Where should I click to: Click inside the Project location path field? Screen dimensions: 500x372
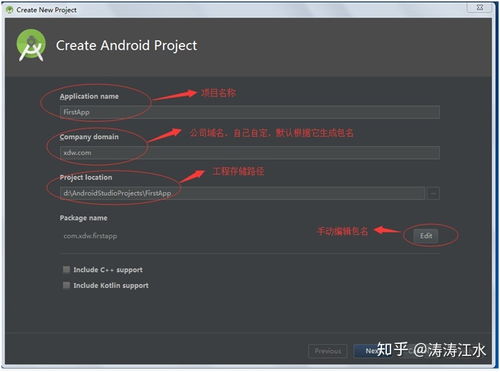[x=242, y=193]
